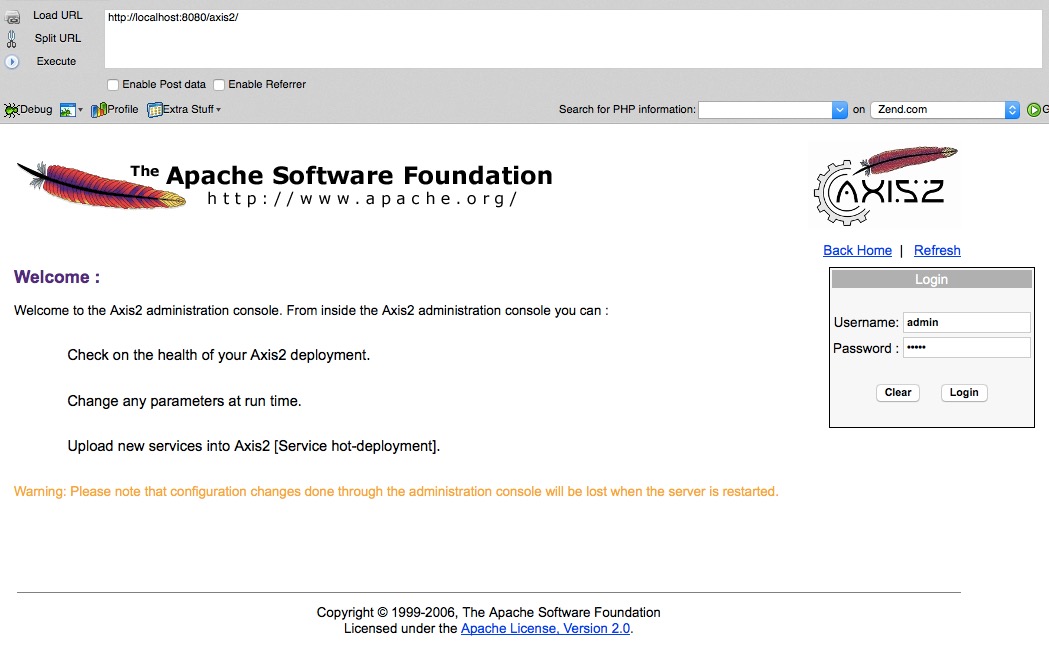Image resolution: width=1049 pixels, height=647 pixels.
Task: Click the Profile chart icon
Action: point(98,110)
